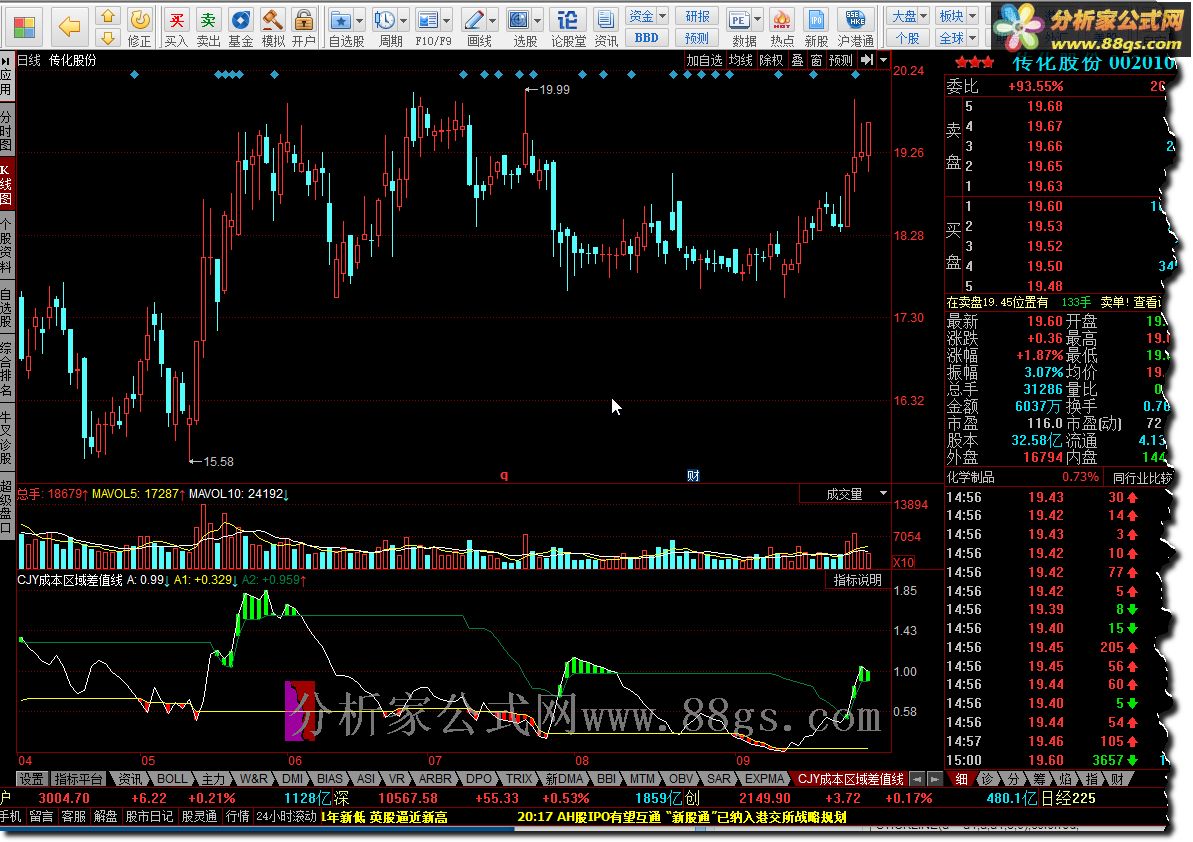Select the 分时图 sidebar tab
This screenshot has width=1193, height=842.
point(6,129)
